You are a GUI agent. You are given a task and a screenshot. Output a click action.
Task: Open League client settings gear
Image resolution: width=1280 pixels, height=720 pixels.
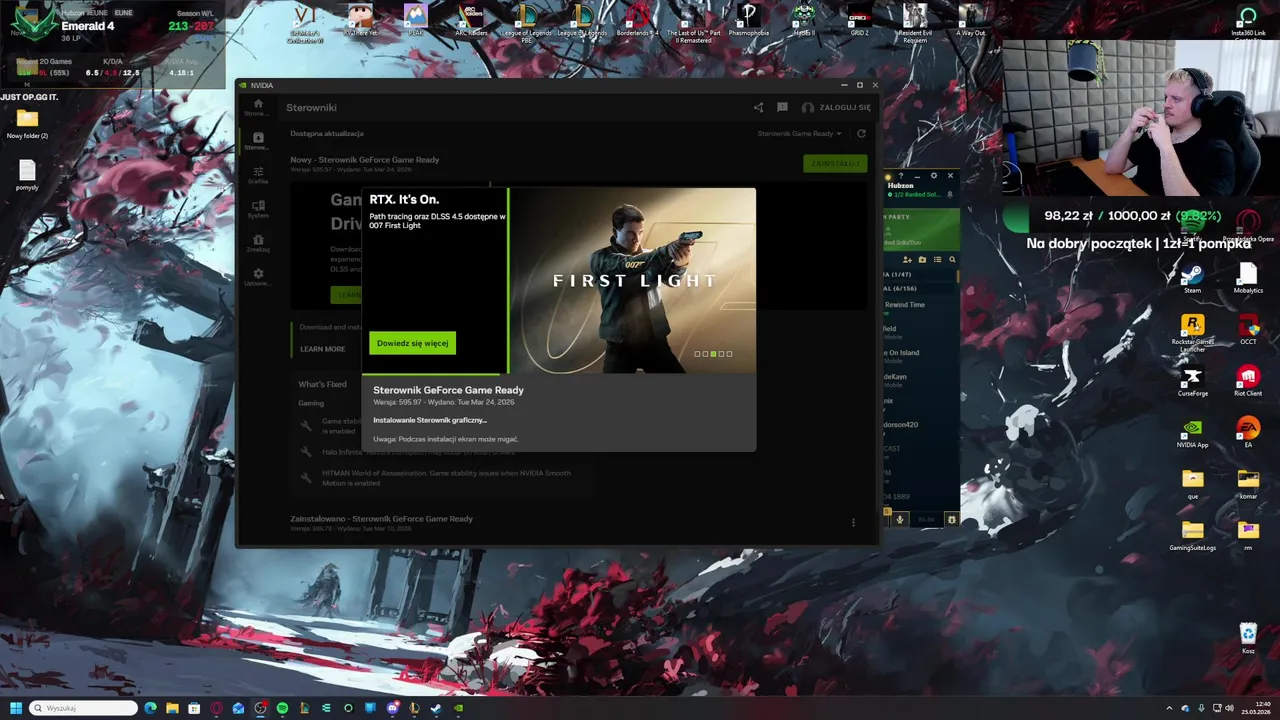[x=934, y=176]
